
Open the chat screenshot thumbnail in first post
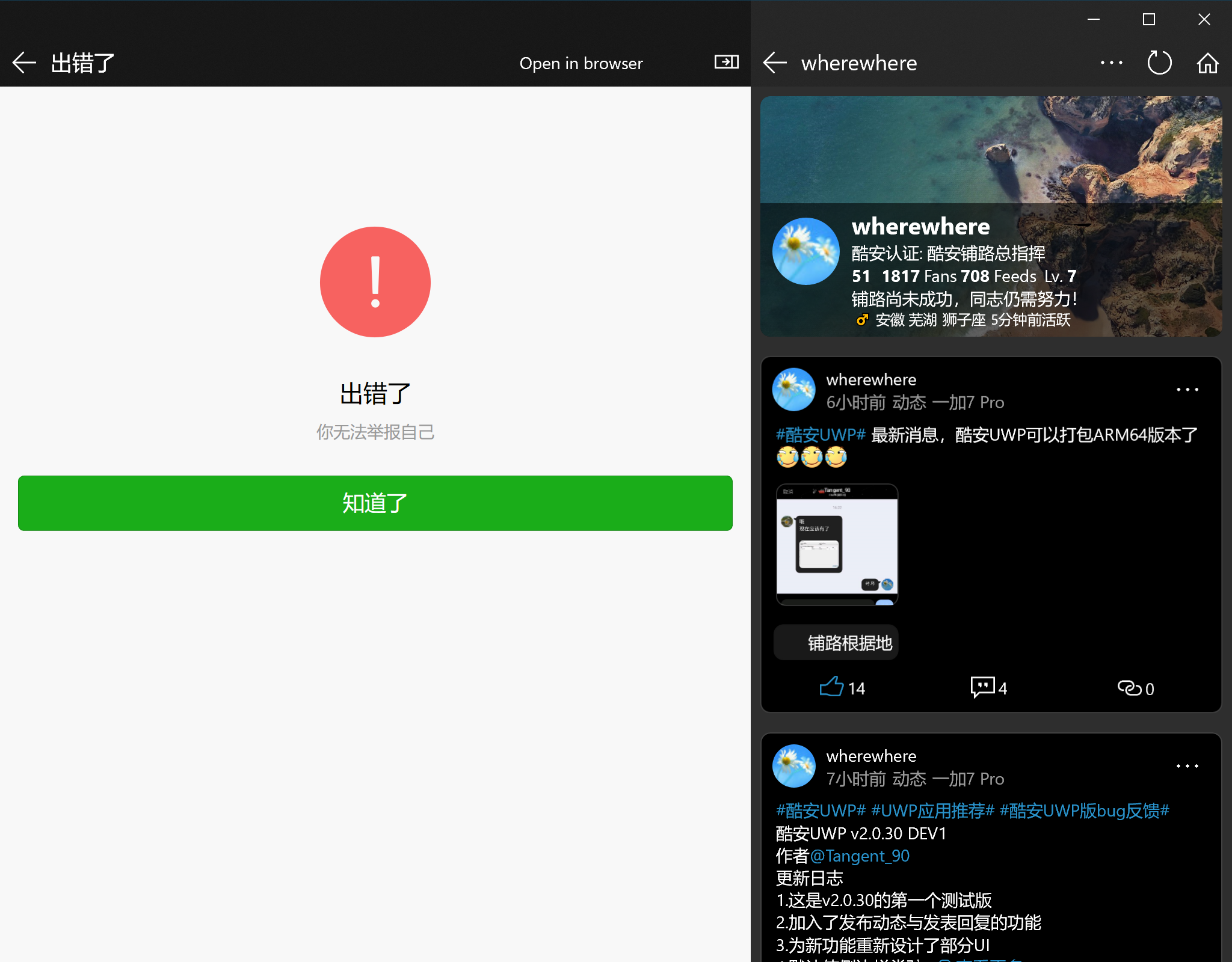click(x=837, y=544)
